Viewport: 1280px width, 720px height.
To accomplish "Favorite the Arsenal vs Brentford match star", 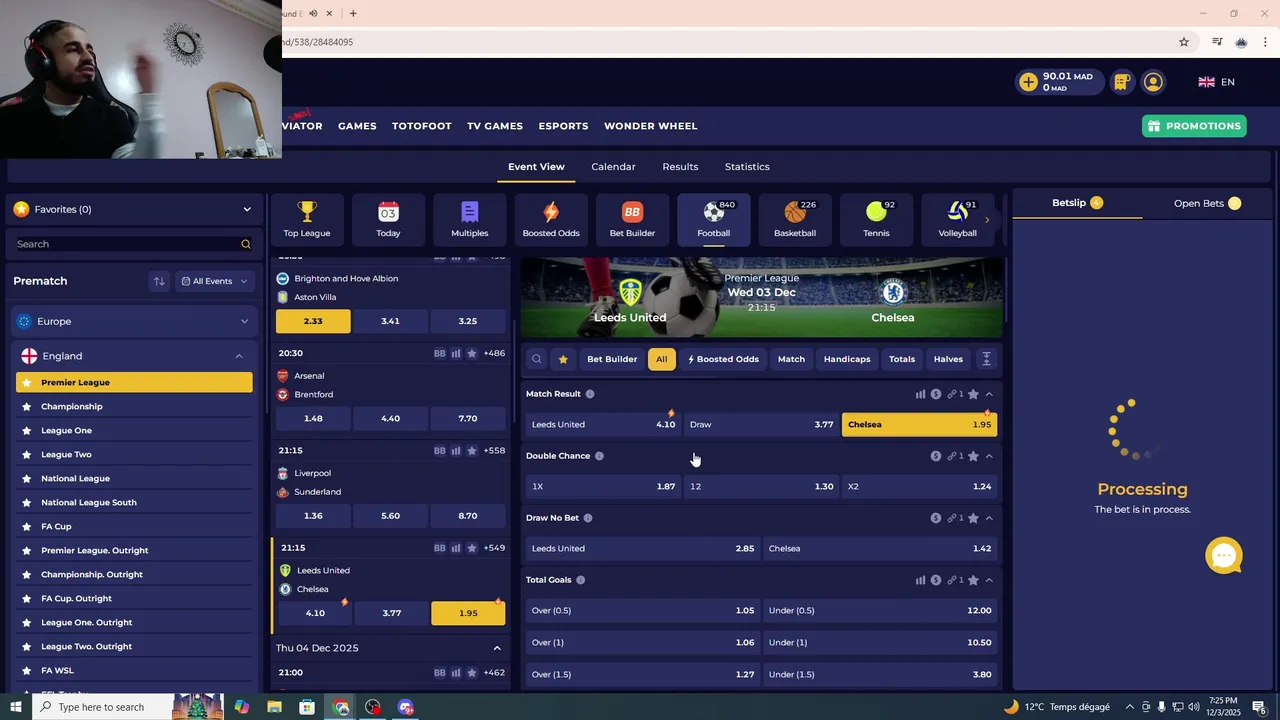I will click(x=472, y=353).
